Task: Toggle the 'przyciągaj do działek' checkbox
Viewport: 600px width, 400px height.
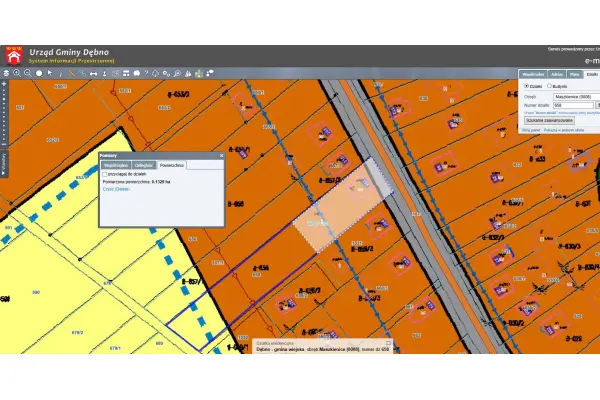Action: (x=104, y=174)
